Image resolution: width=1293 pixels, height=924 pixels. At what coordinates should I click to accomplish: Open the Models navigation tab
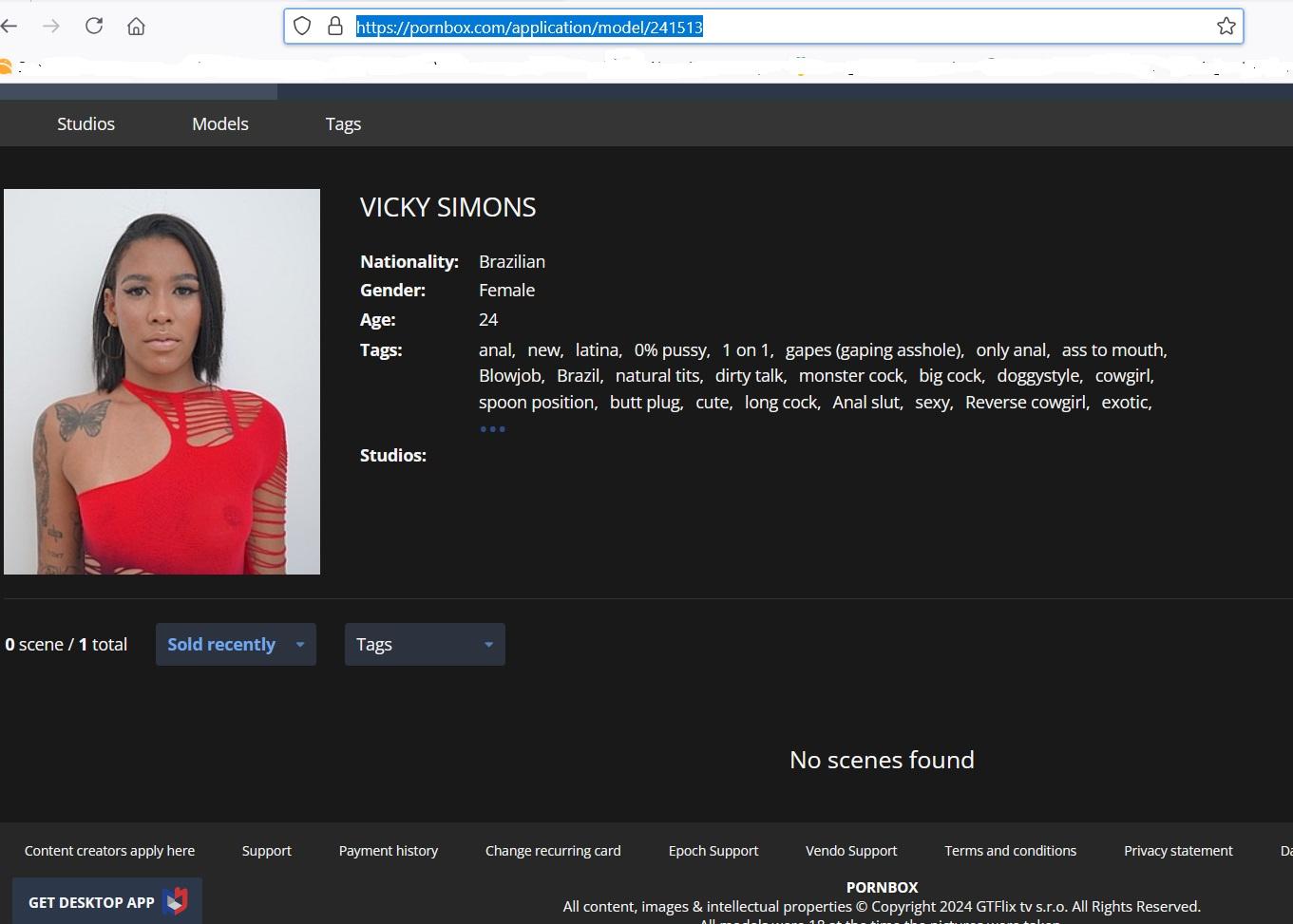click(220, 123)
